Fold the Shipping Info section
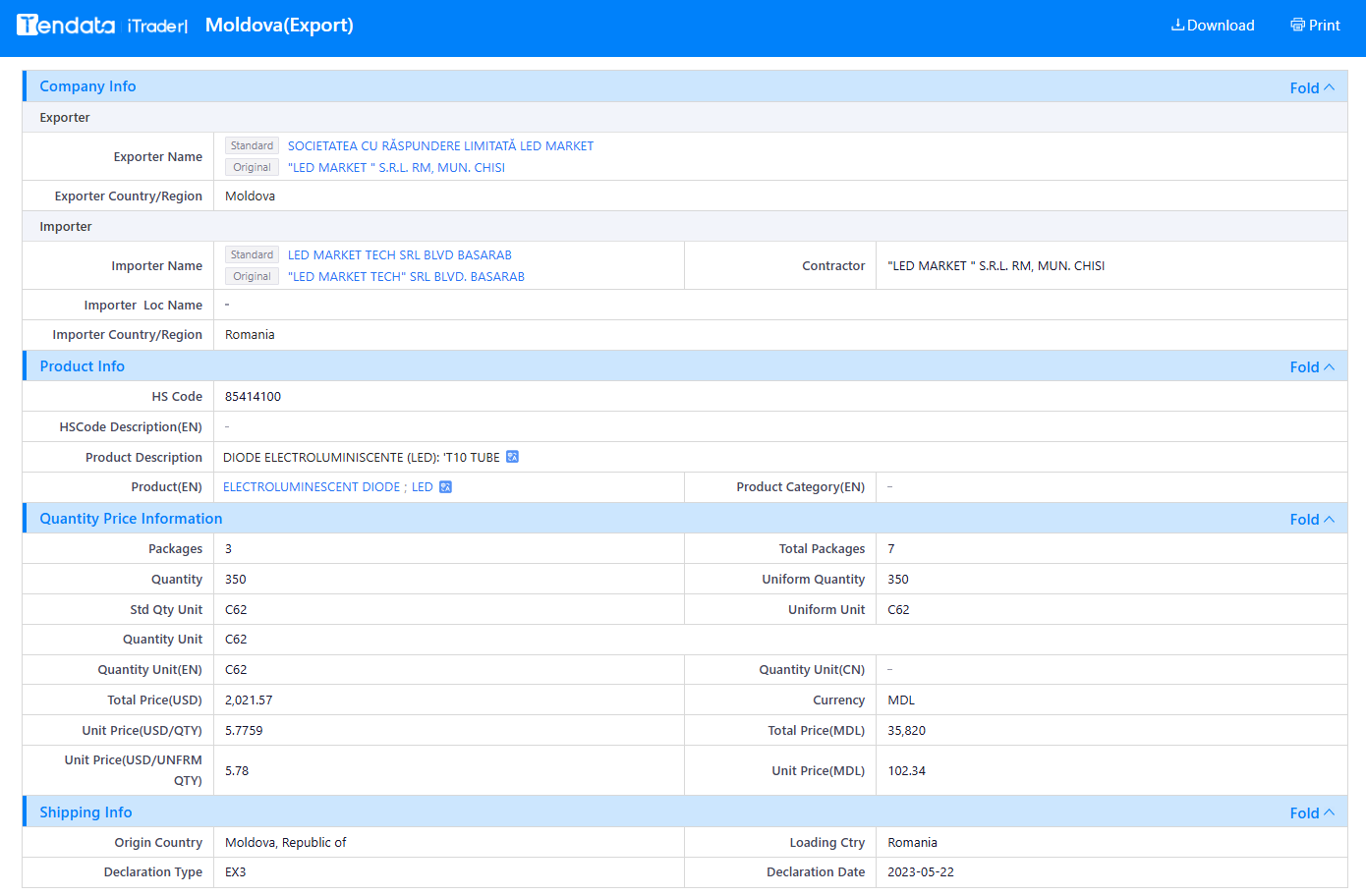The image size is (1366, 896). tap(1312, 812)
